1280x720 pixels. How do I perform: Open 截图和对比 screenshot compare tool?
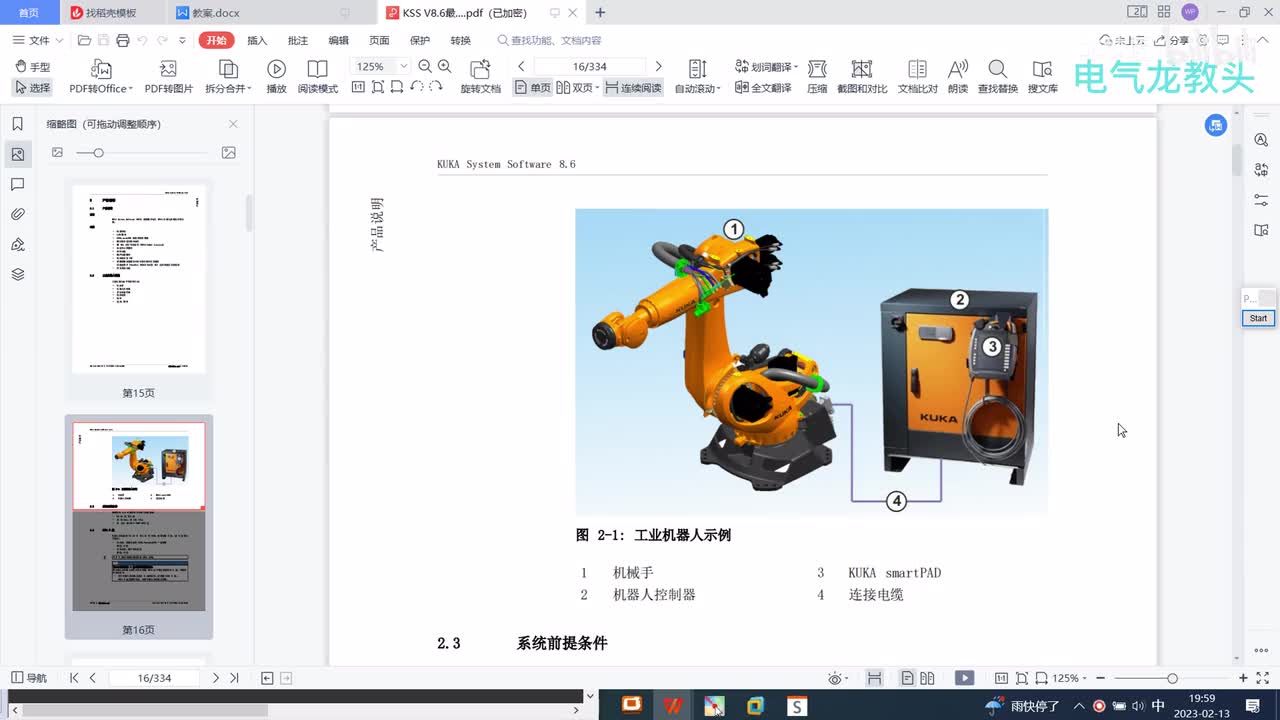[x=862, y=77]
